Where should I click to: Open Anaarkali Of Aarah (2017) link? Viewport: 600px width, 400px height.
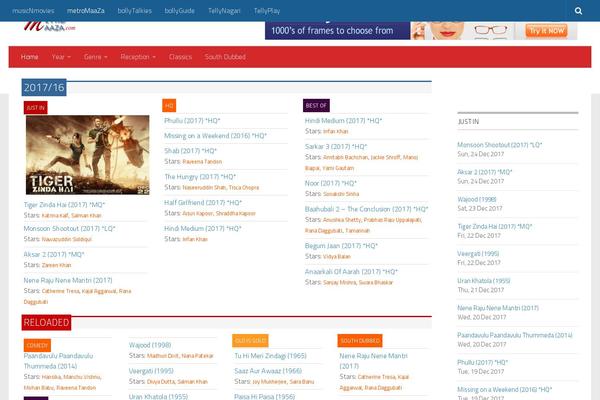point(351,272)
